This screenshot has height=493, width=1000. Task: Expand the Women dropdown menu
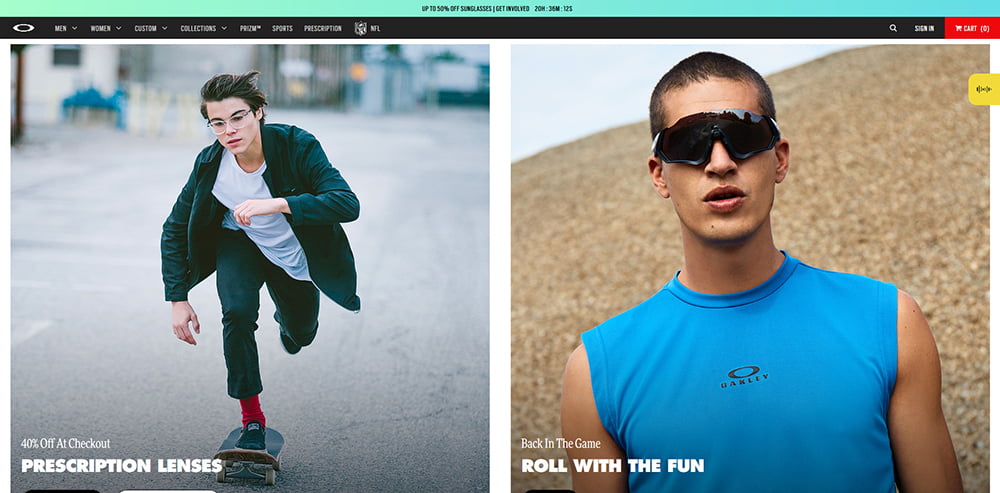click(x=106, y=28)
